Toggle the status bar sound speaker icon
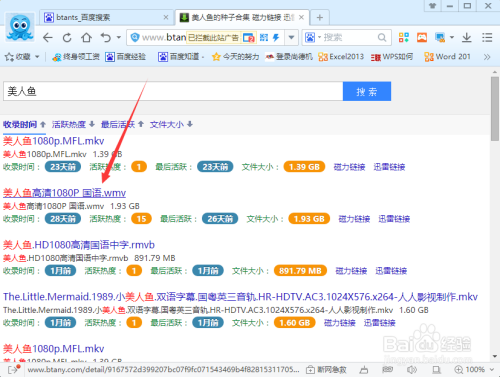Image resolution: width=500 pixels, height=377 pixels. (412, 369)
